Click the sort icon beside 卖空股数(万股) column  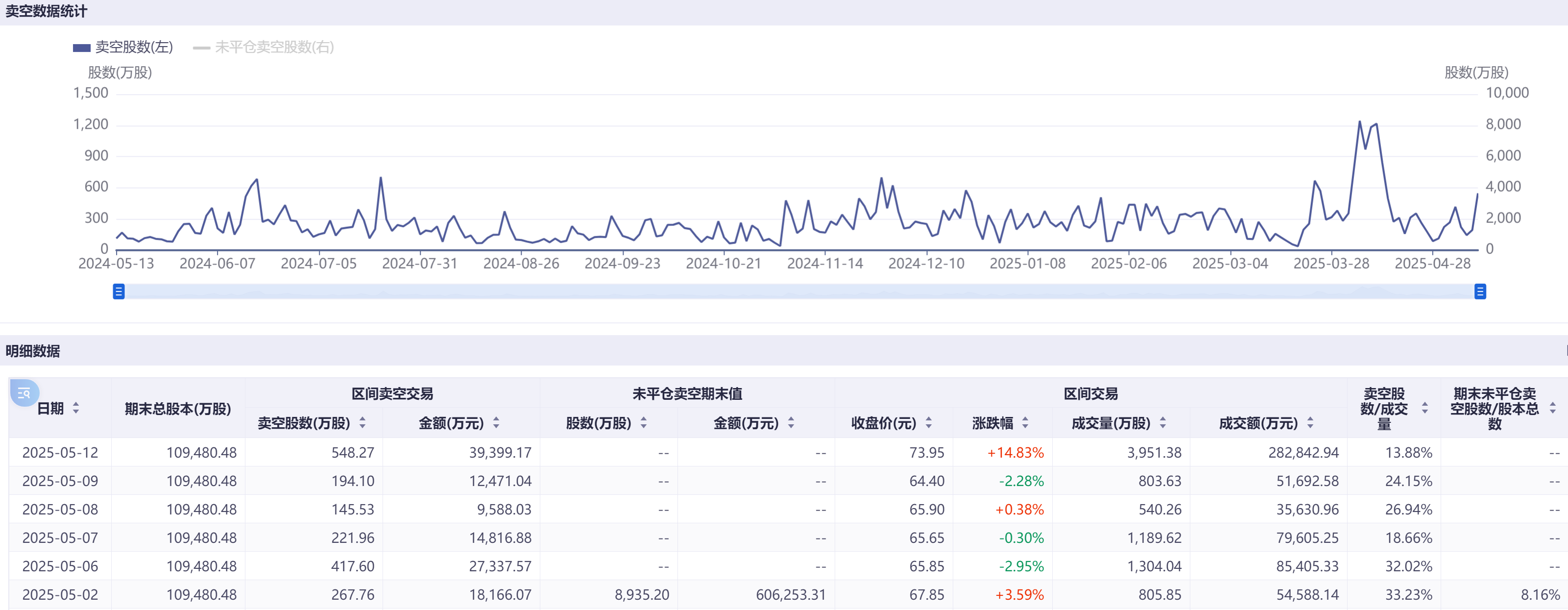click(363, 423)
